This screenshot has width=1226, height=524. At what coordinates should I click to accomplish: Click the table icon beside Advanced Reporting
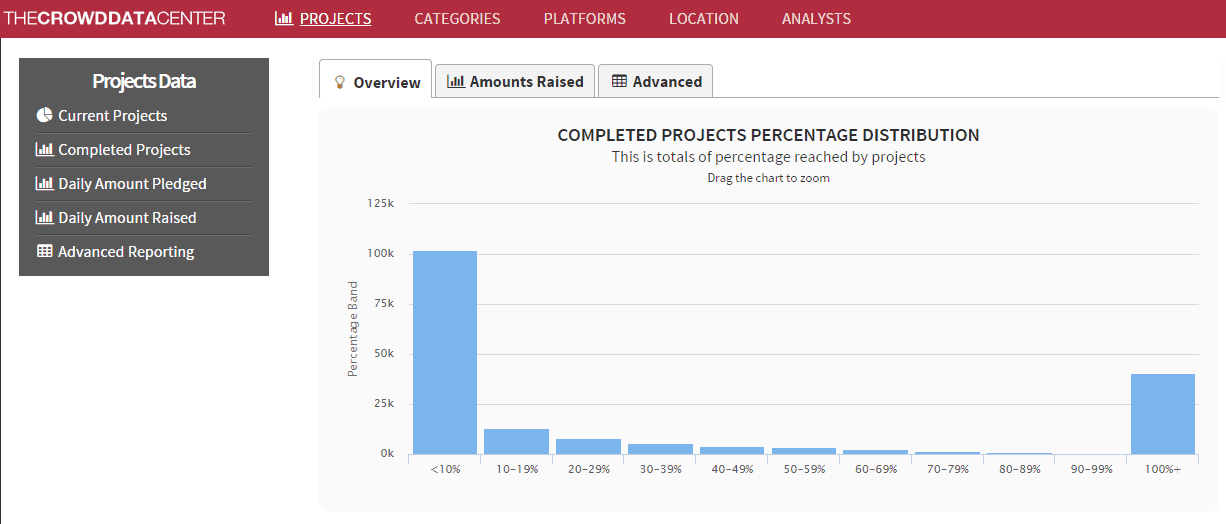pos(44,252)
